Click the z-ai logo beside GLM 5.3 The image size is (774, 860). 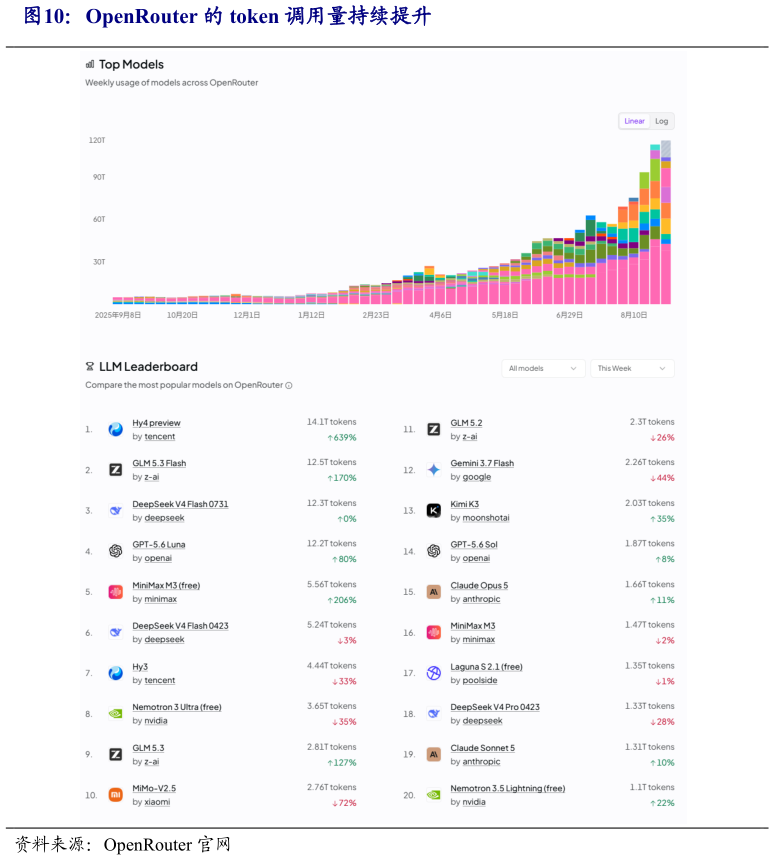click(x=115, y=754)
